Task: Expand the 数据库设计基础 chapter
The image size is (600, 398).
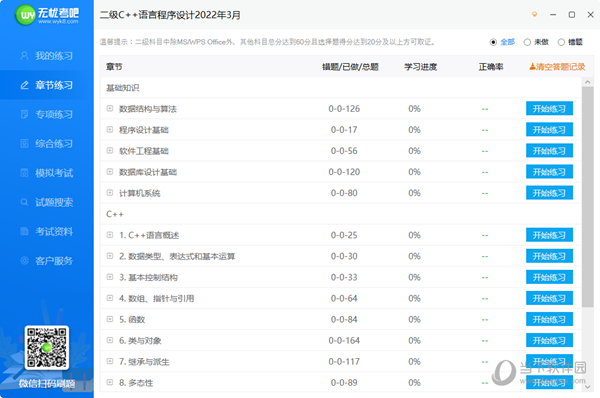Action: click(x=110, y=172)
